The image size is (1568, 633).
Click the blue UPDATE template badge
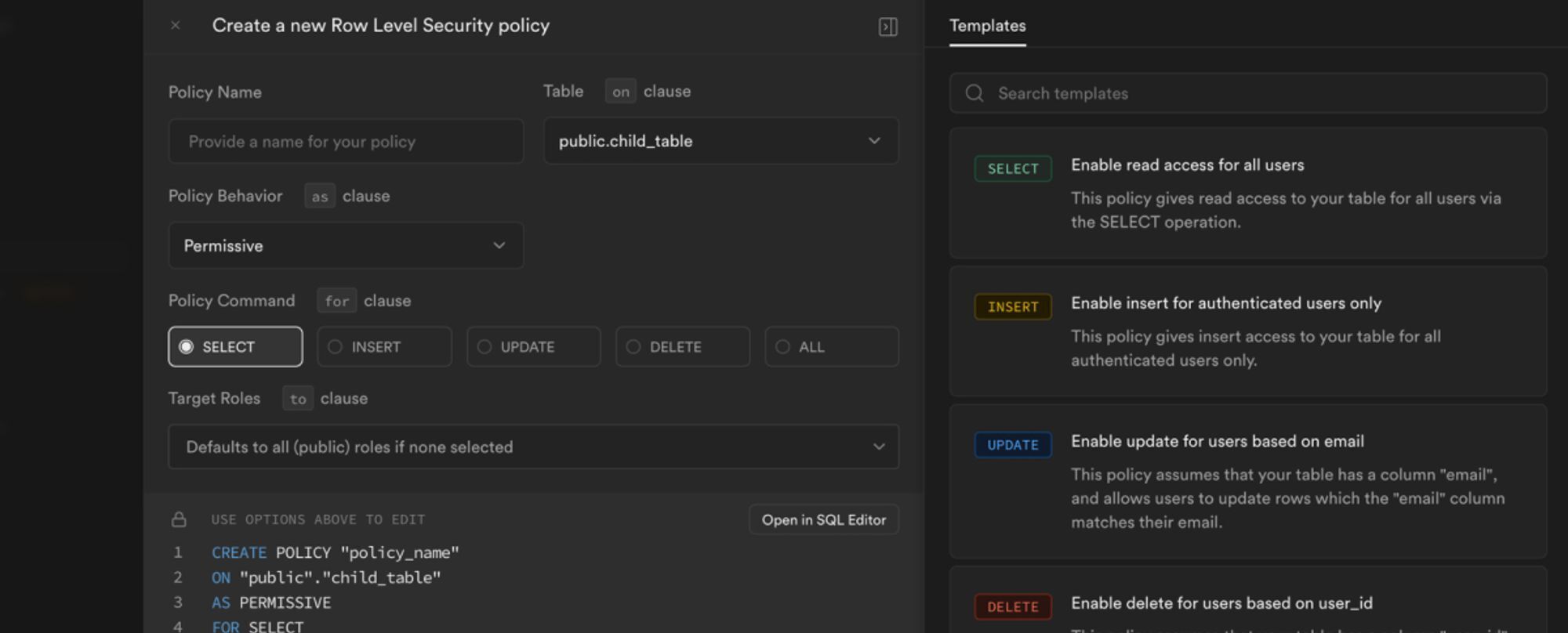pyautogui.click(x=1012, y=445)
